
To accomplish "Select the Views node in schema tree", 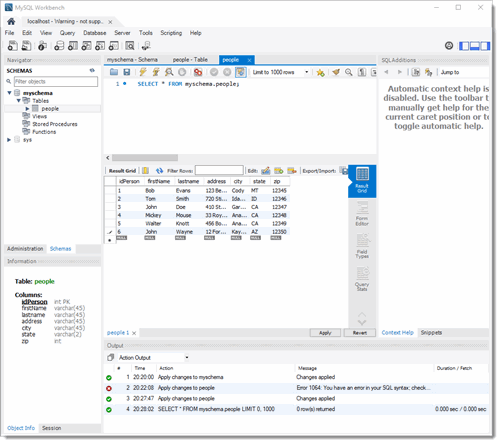I will [x=39, y=116].
